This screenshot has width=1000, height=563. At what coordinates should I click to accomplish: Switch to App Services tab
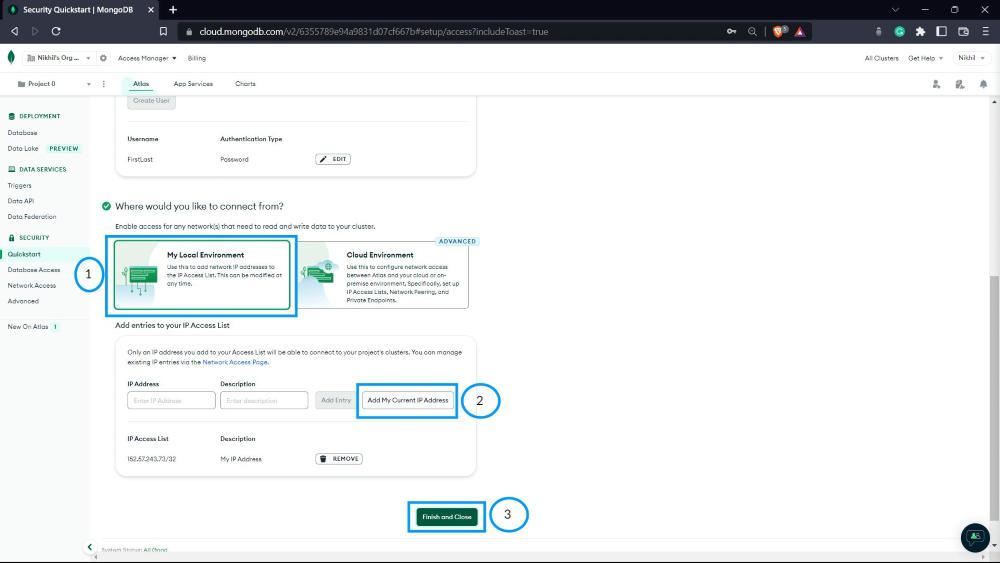click(x=193, y=84)
